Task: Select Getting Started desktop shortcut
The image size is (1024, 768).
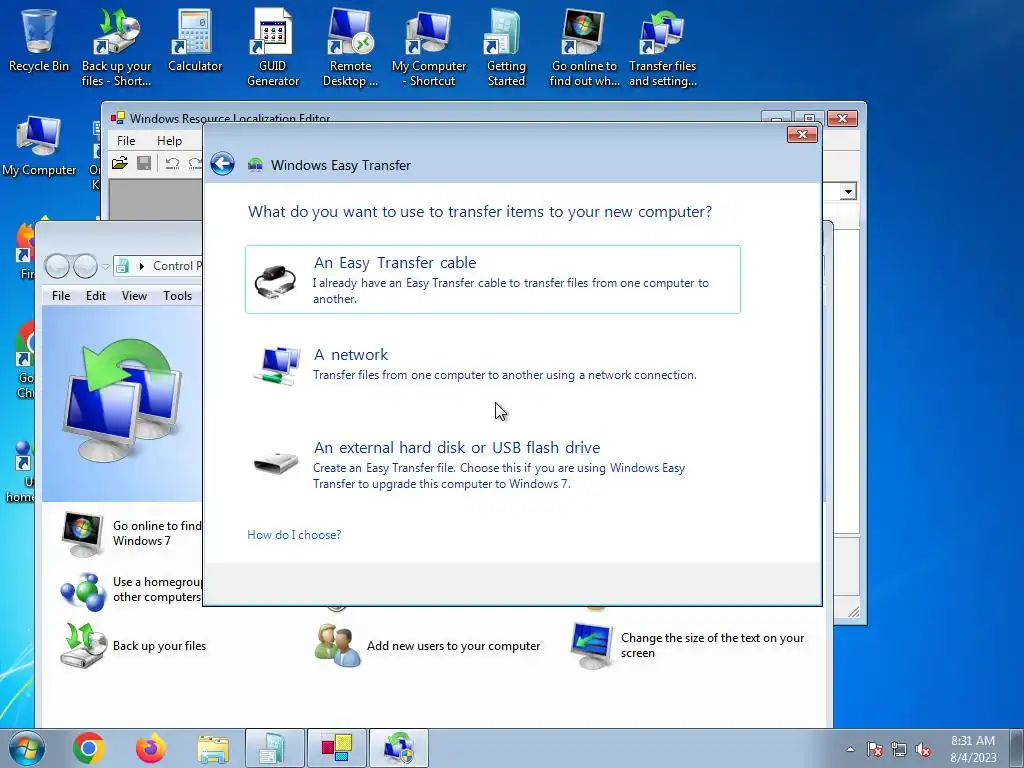Action: (x=506, y=47)
